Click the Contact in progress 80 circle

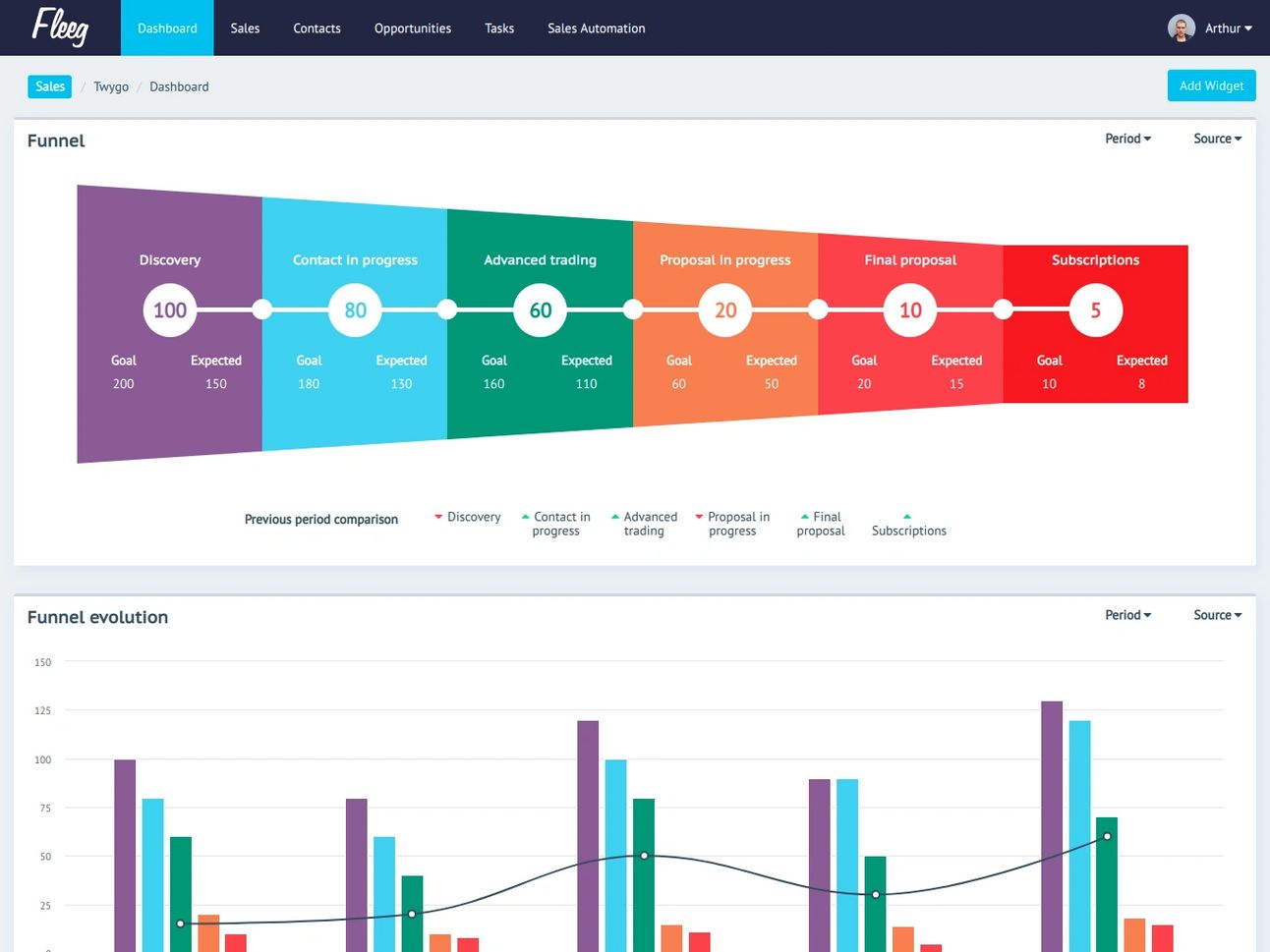(x=355, y=310)
